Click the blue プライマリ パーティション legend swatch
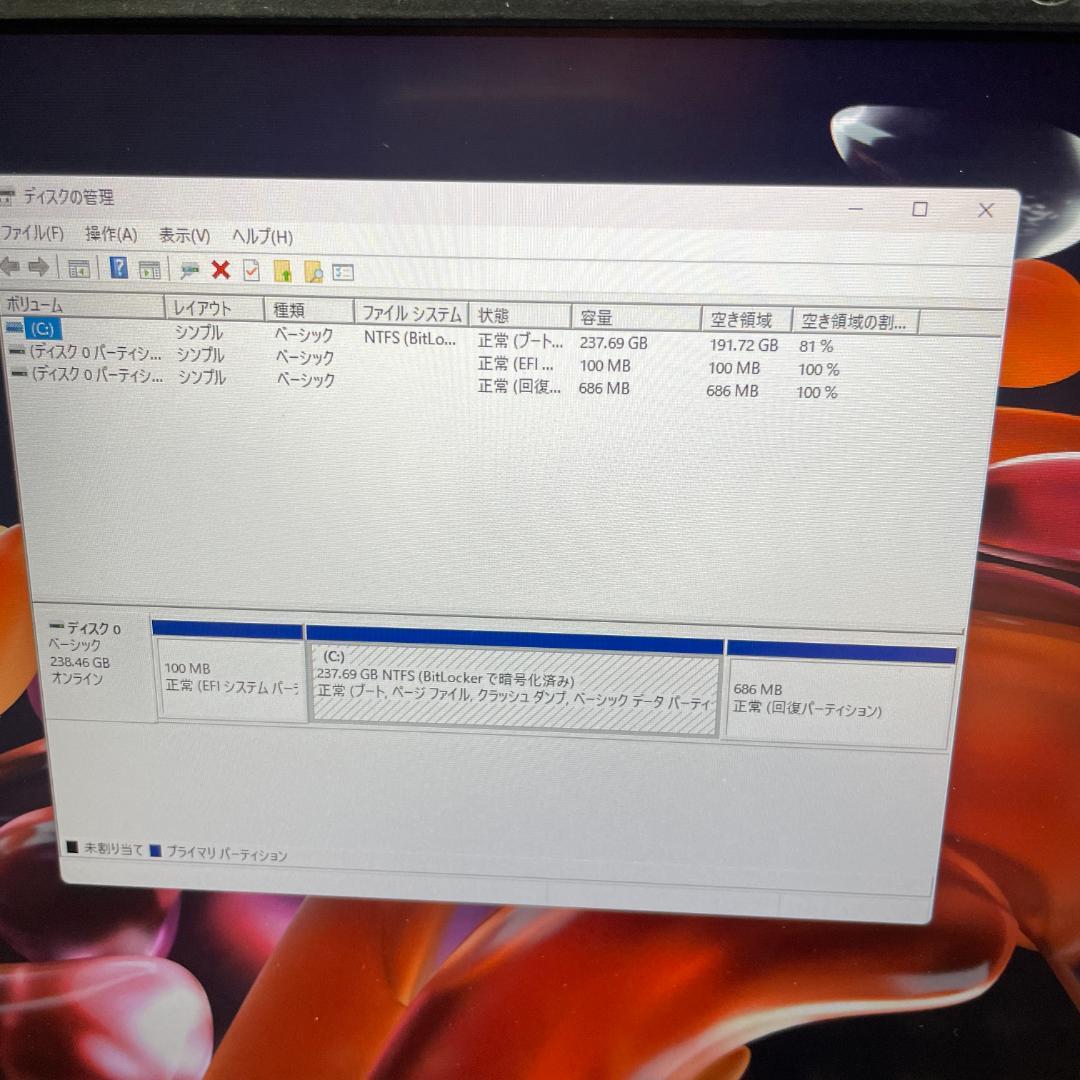Image resolution: width=1080 pixels, height=1080 pixels. click(154, 852)
